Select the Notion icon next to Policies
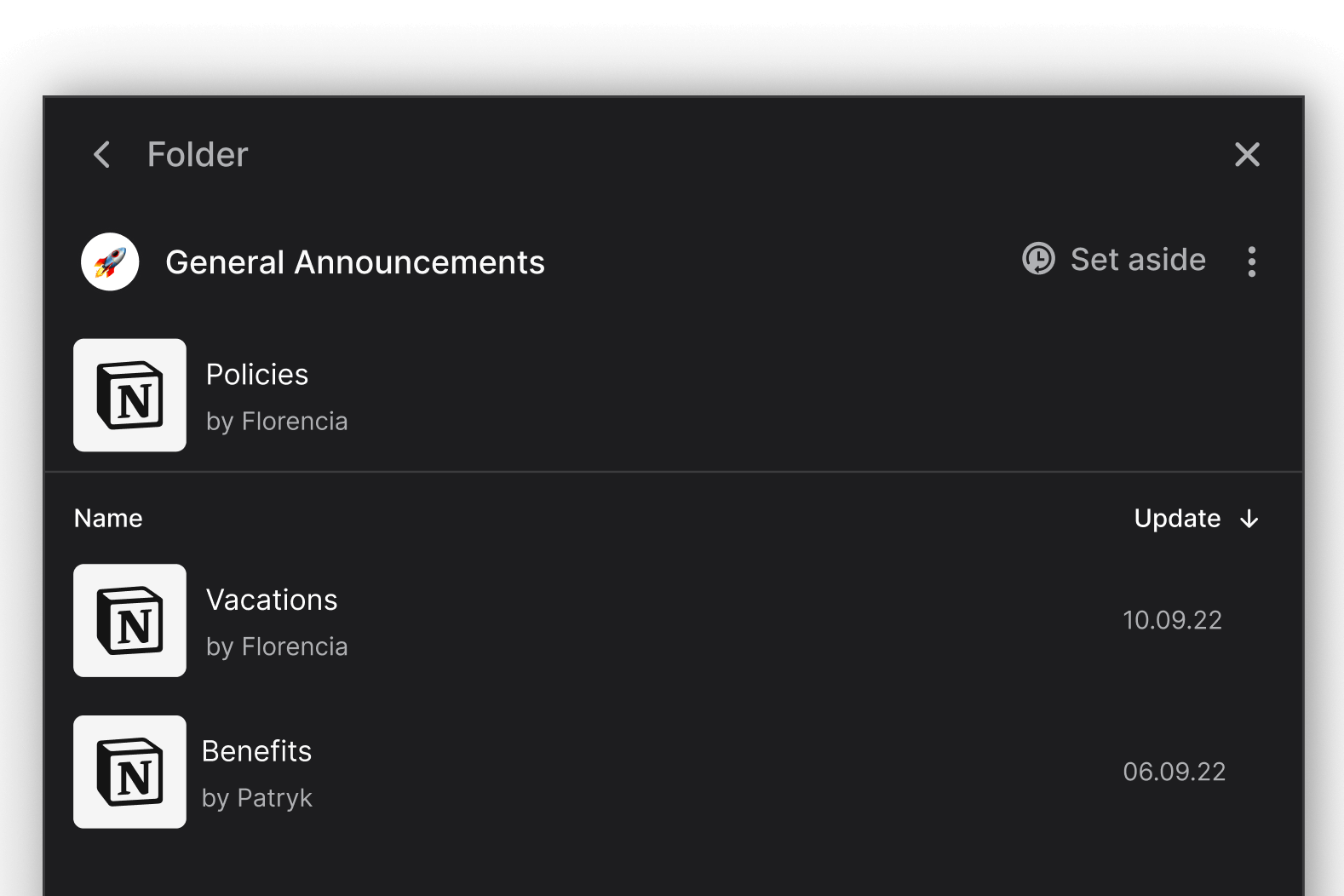This screenshot has height=896, width=1344. tap(129, 394)
